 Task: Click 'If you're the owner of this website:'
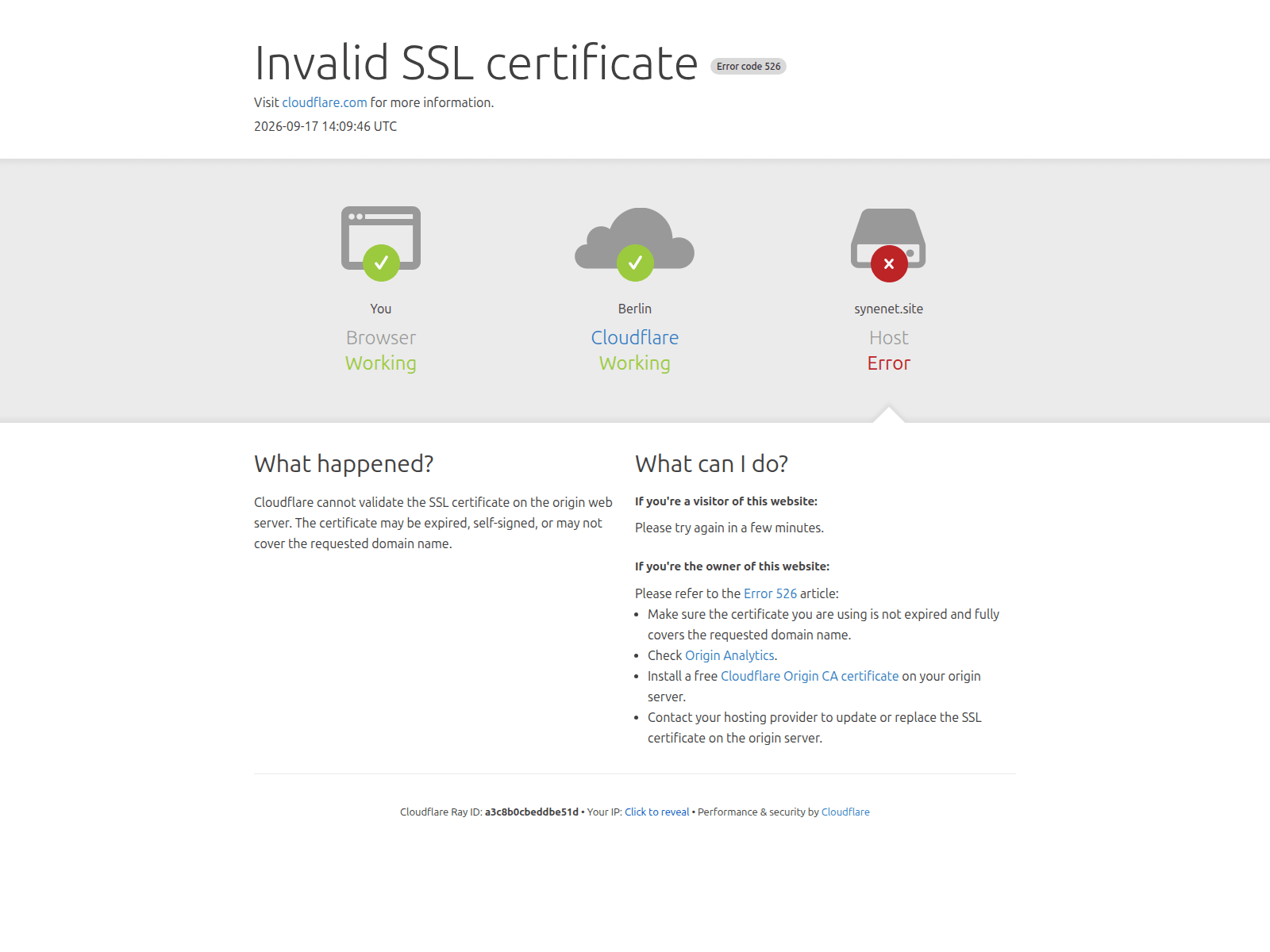click(732, 566)
